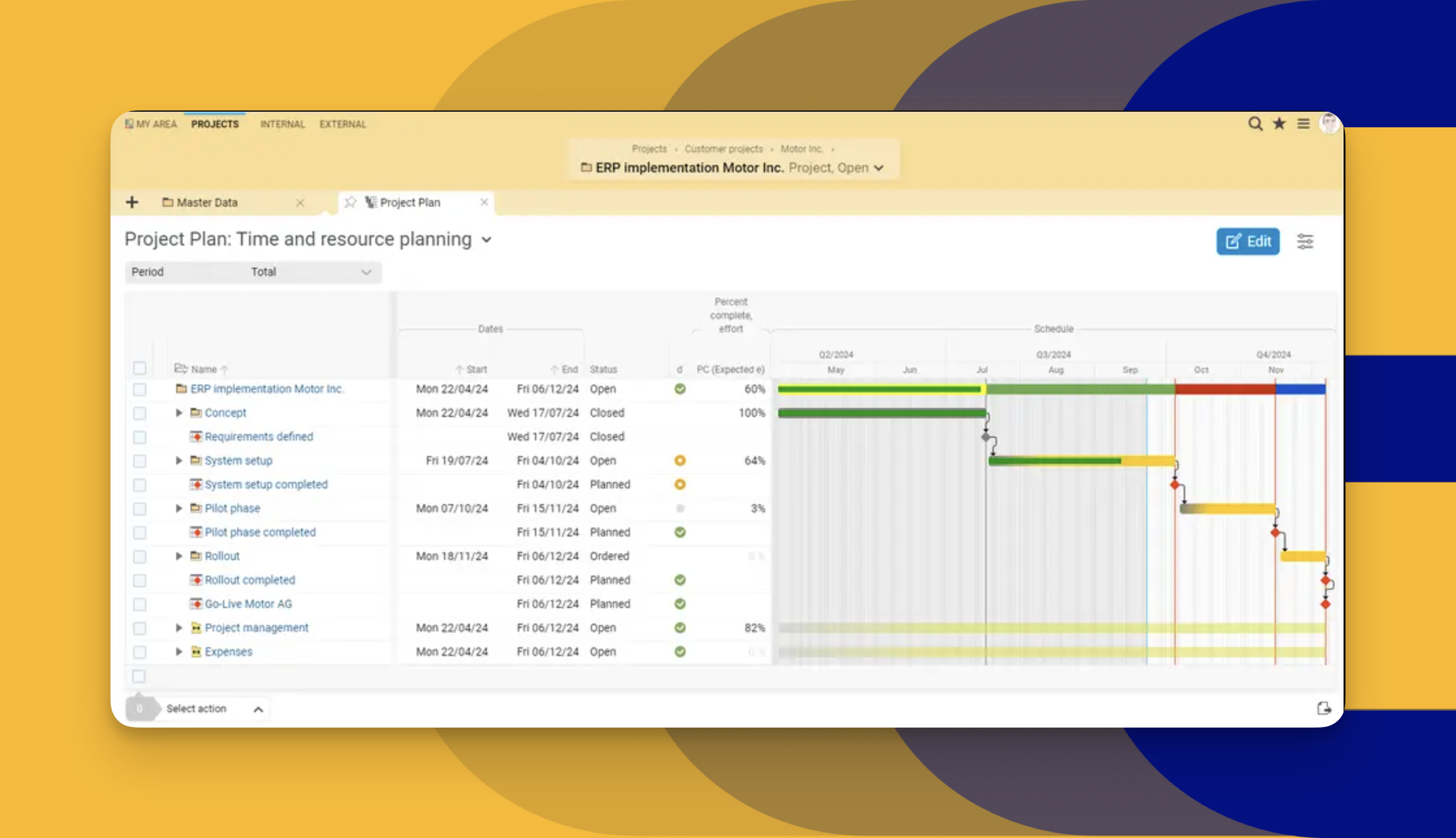Click the green status icon of ERP implementation row
The image size is (1456, 838).
point(680,388)
